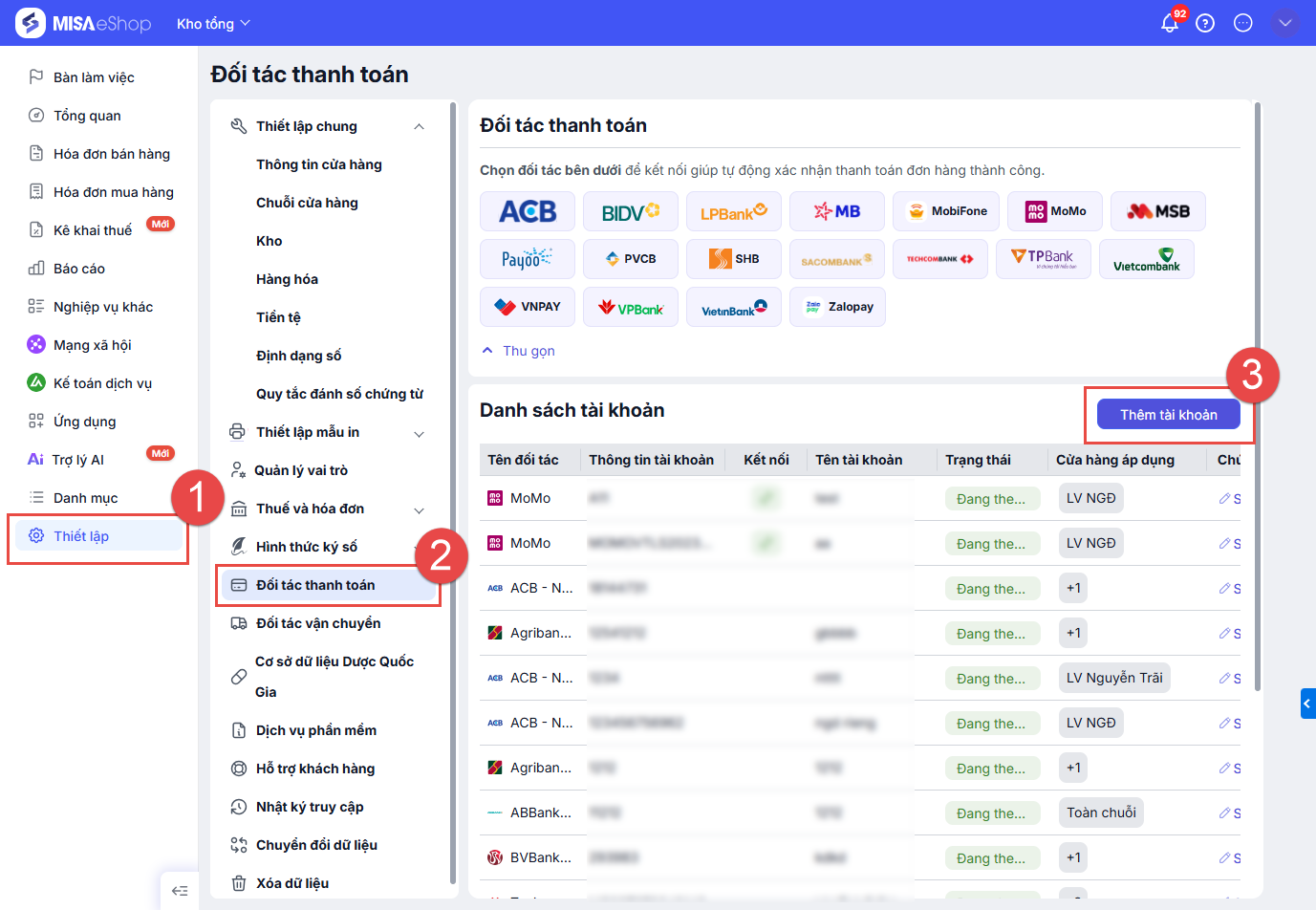
Task: Choose PVCB payment partner tile
Action: 631,259
